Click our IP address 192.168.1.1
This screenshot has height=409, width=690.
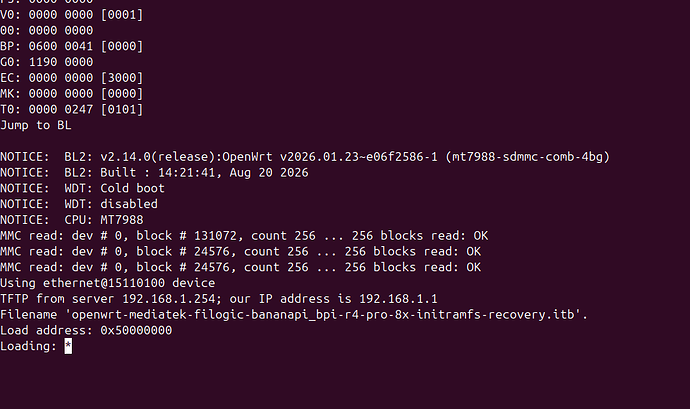point(398,299)
